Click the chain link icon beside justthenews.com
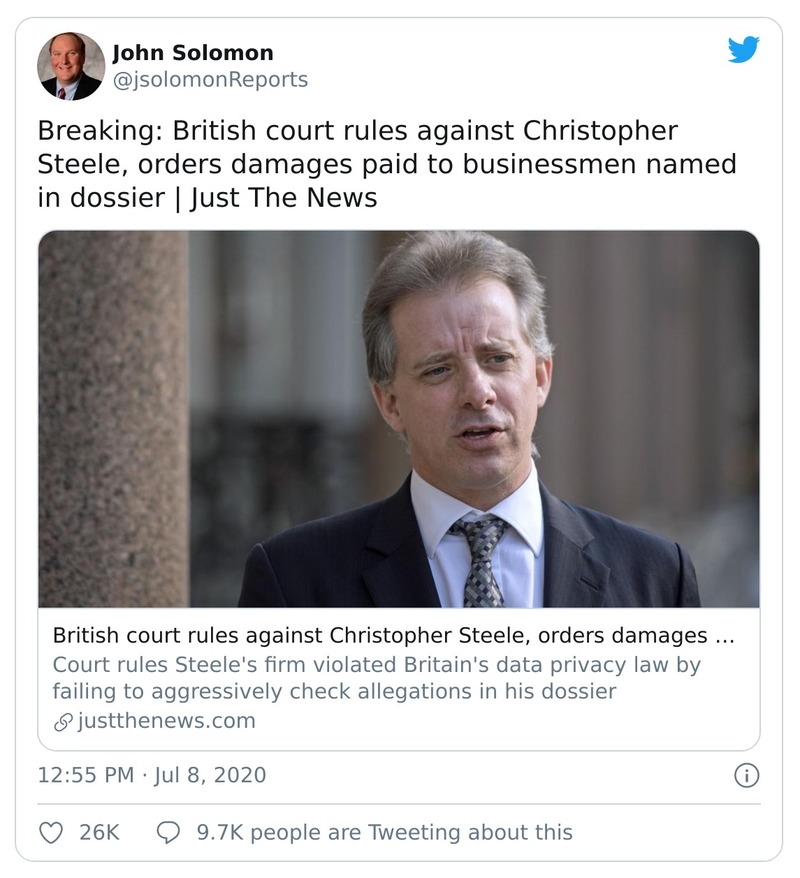Image resolution: width=800 pixels, height=878 pixels. coord(62,721)
